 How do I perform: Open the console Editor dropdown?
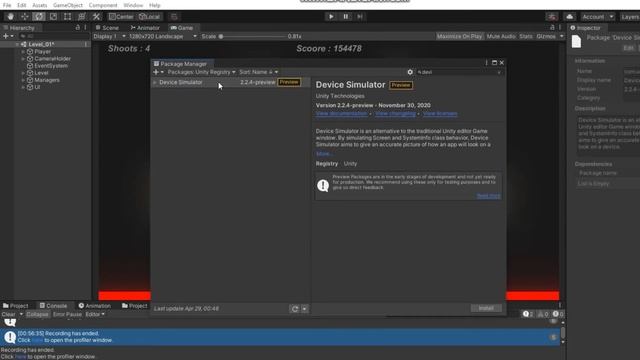pyautogui.click(x=95, y=314)
